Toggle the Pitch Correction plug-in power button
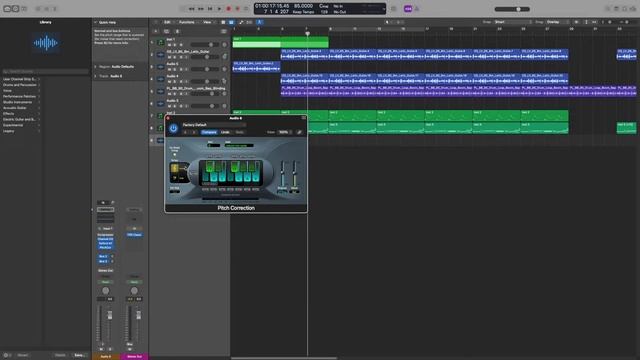The height and width of the screenshot is (360, 640). tap(173, 128)
